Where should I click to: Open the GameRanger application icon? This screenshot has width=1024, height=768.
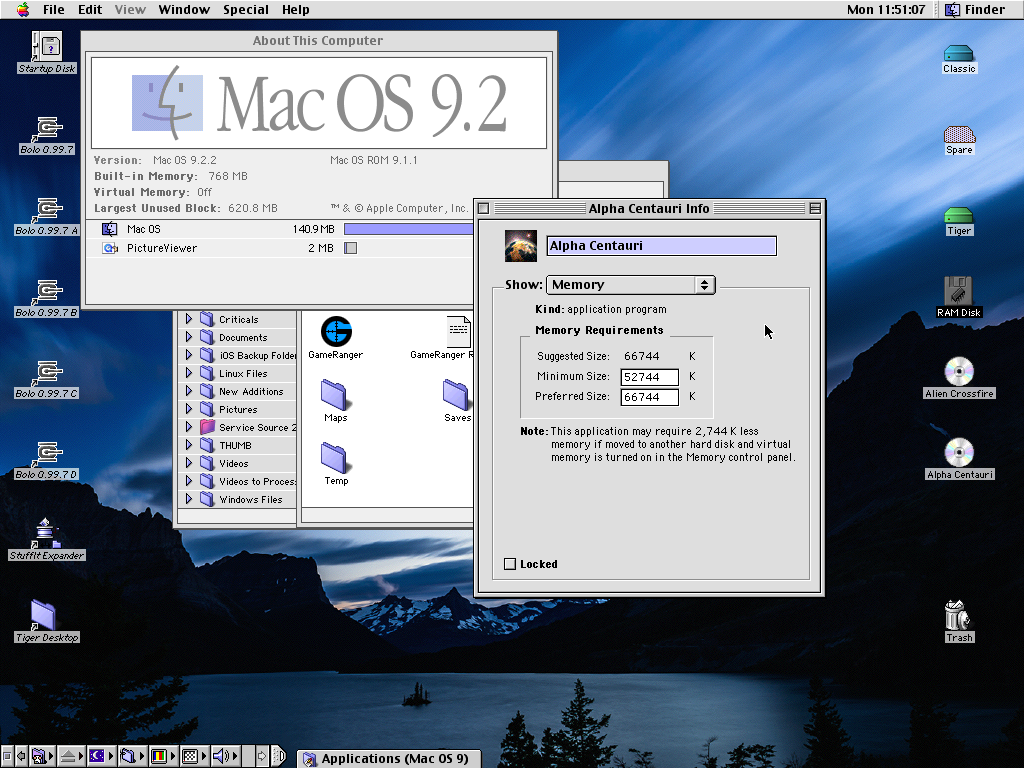coord(336,332)
